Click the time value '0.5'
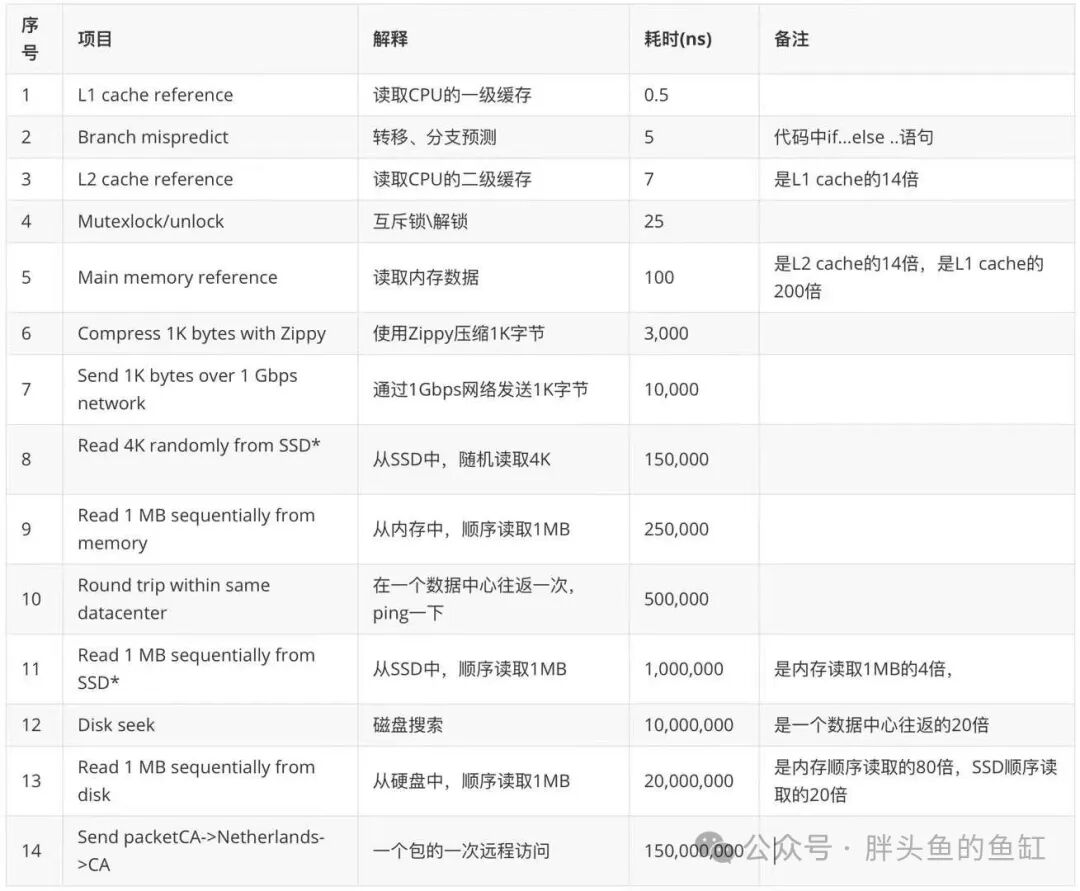 click(656, 95)
